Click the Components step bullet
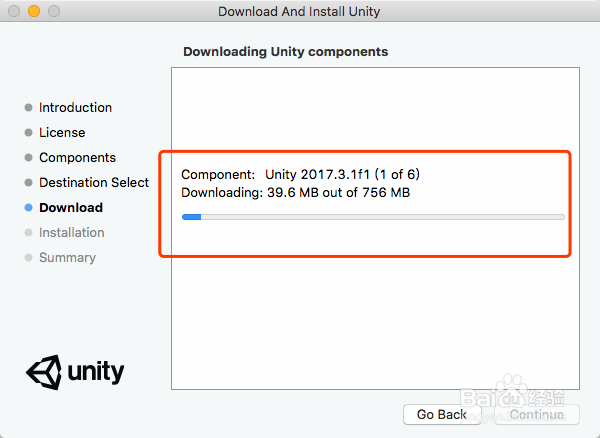The height and width of the screenshot is (438, 600). coord(28,158)
